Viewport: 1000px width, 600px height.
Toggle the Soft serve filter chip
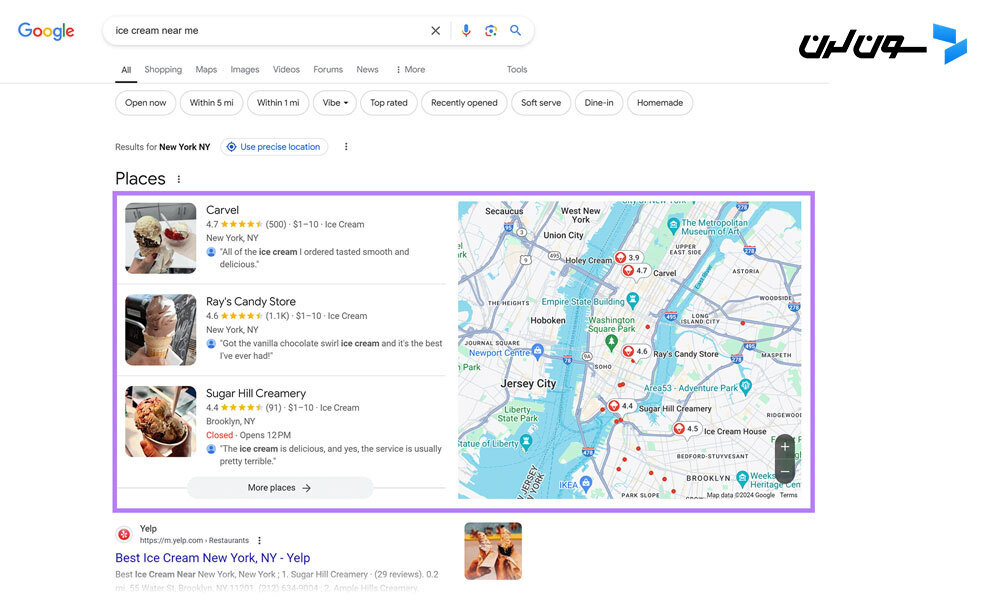click(x=541, y=103)
